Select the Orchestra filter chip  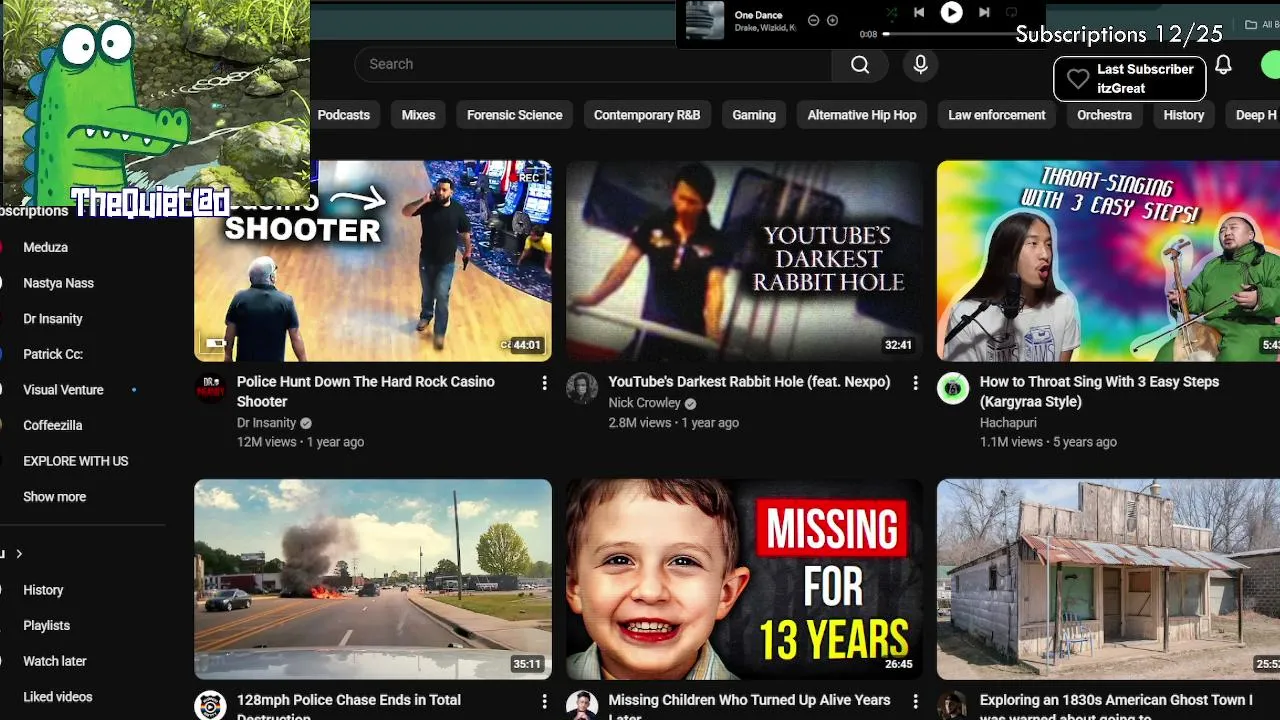pyautogui.click(x=1104, y=115)
